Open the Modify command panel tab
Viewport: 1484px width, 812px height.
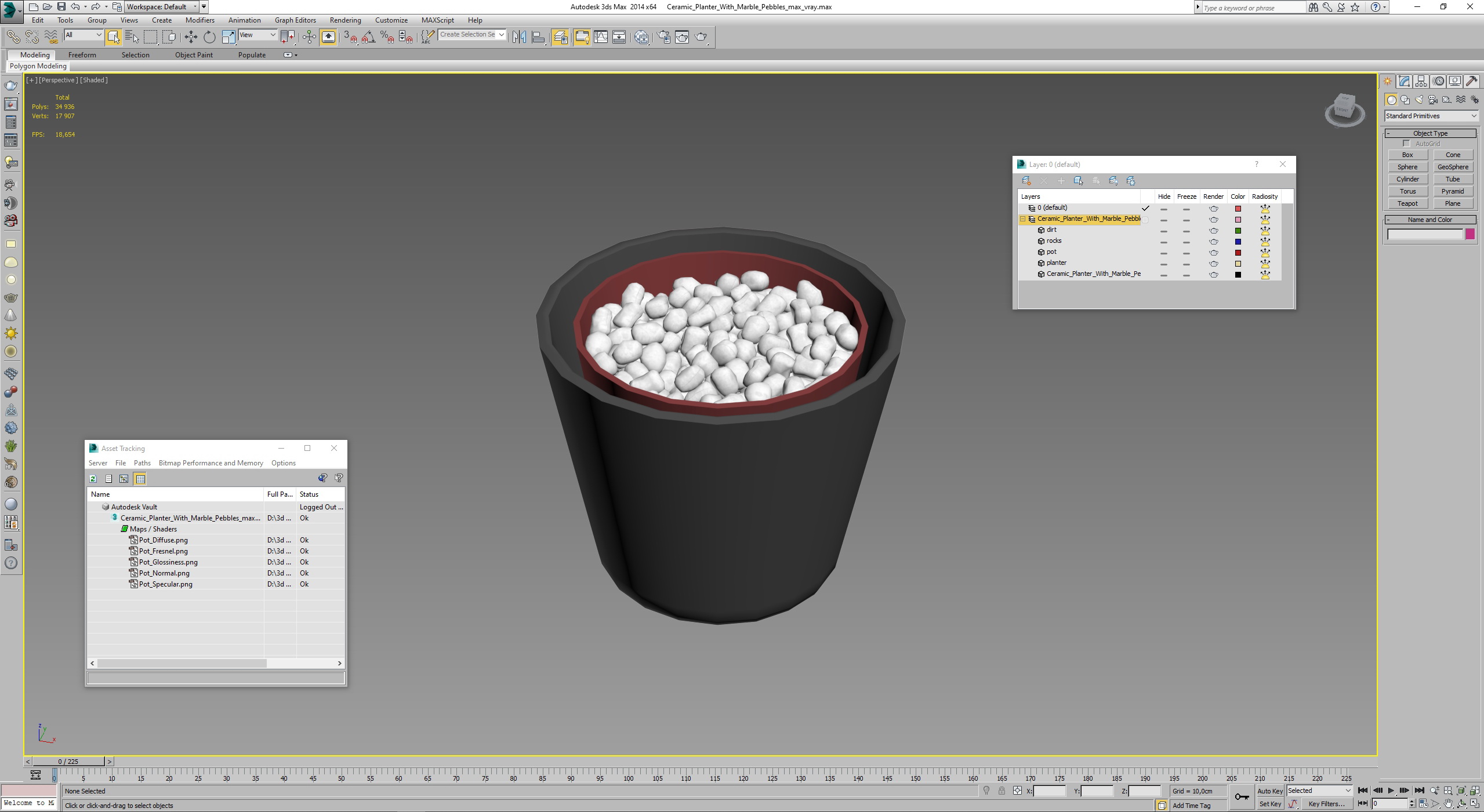pos(1404,81)
